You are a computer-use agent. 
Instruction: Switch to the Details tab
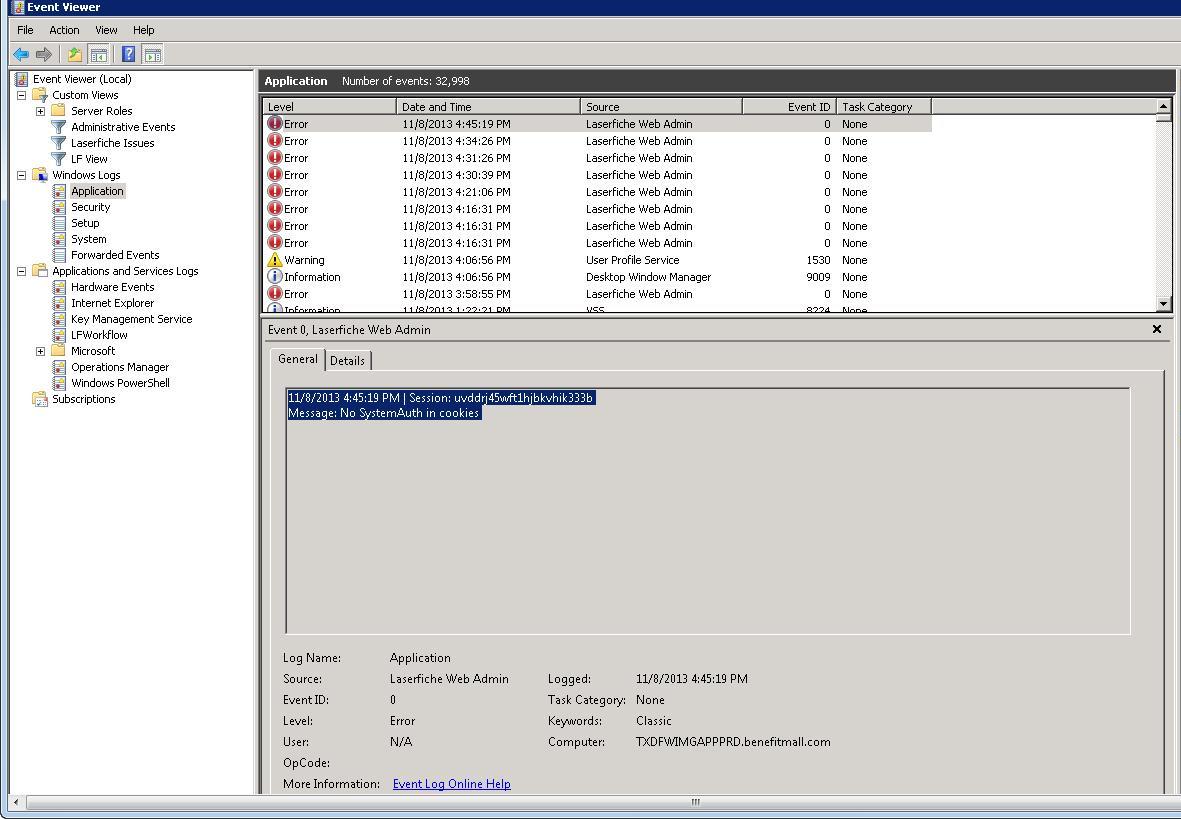(347, 361)
